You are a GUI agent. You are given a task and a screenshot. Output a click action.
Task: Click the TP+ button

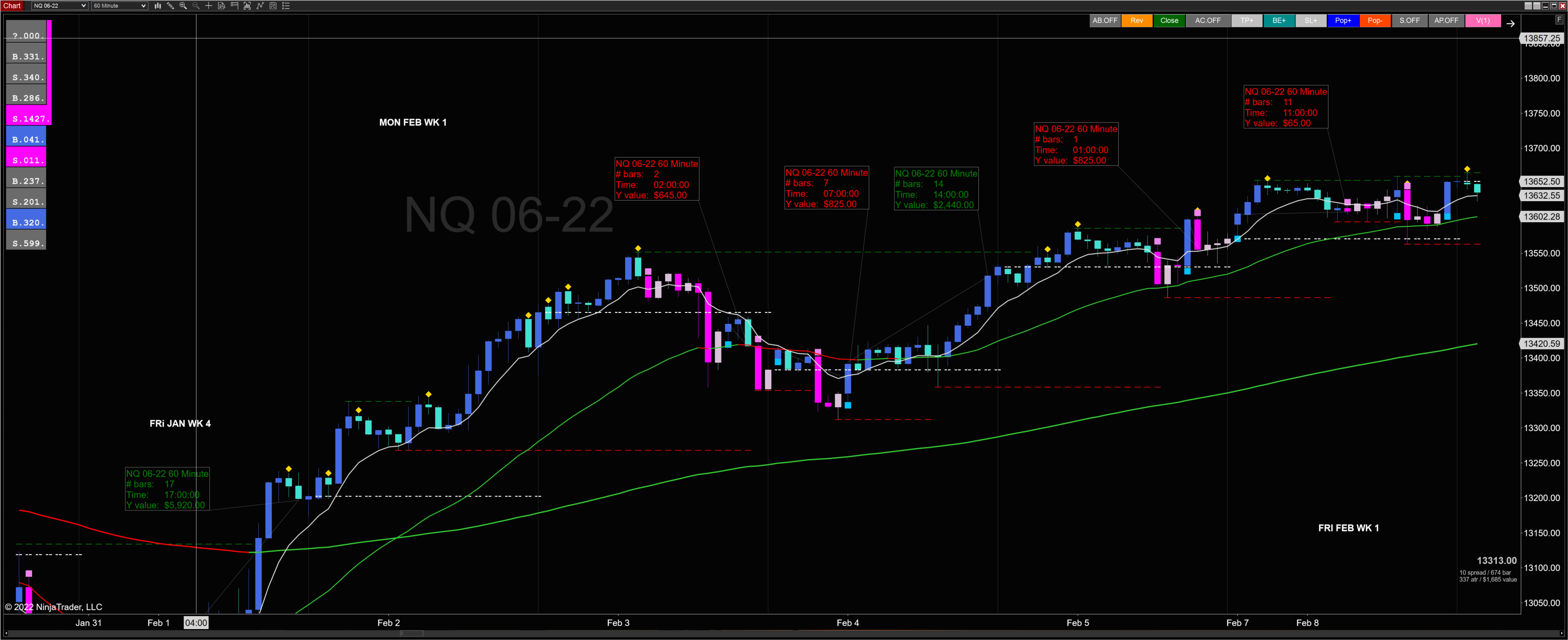click(x=1246, y=21)
